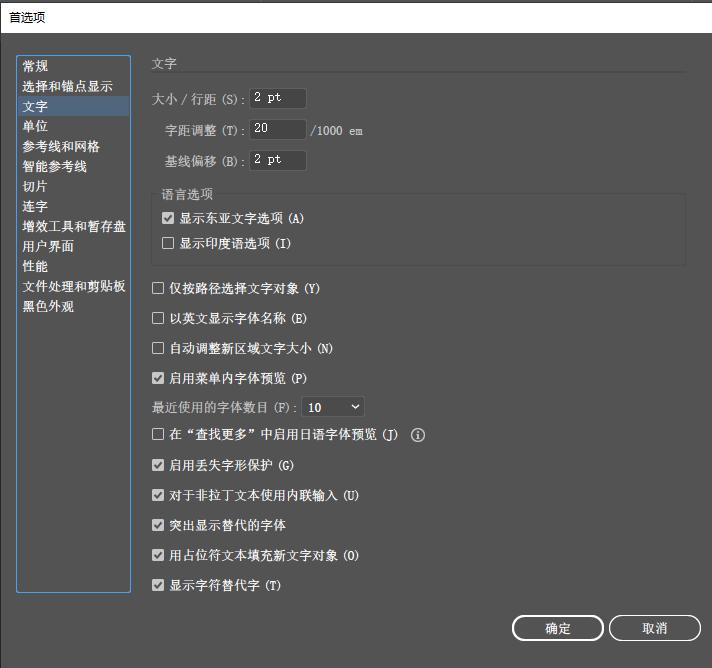This screenshot has height=668, width=712.
Task: Enable 显示印度语选项 checkbox
Action: pyautogui.click(x=168, y=243)
